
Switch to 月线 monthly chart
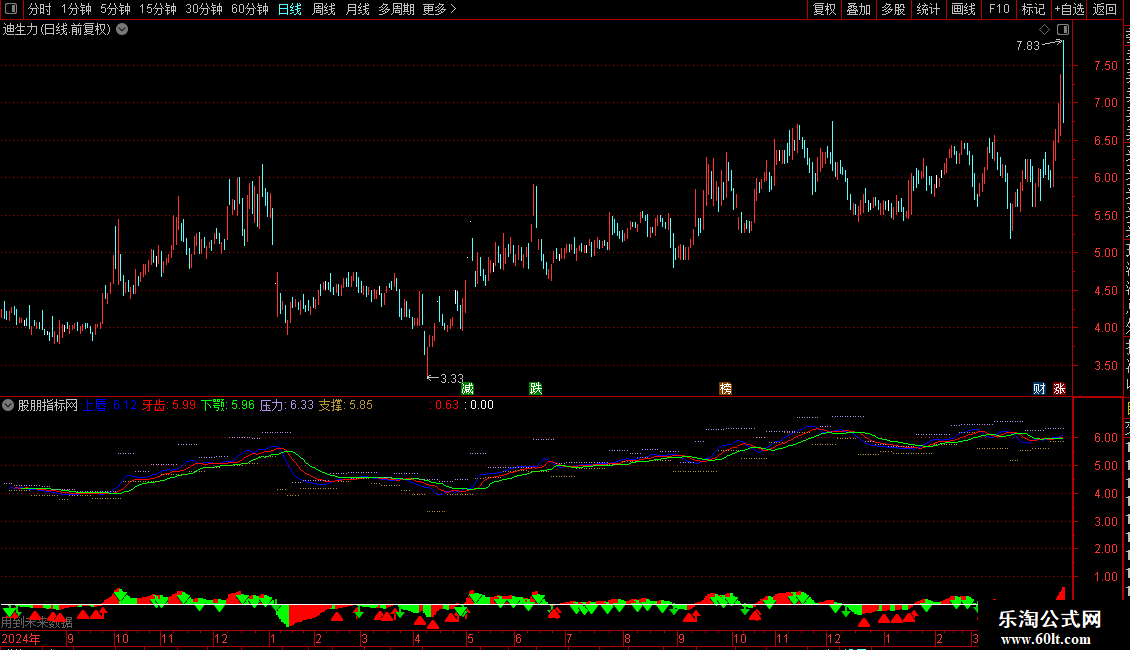click(357, 9)
